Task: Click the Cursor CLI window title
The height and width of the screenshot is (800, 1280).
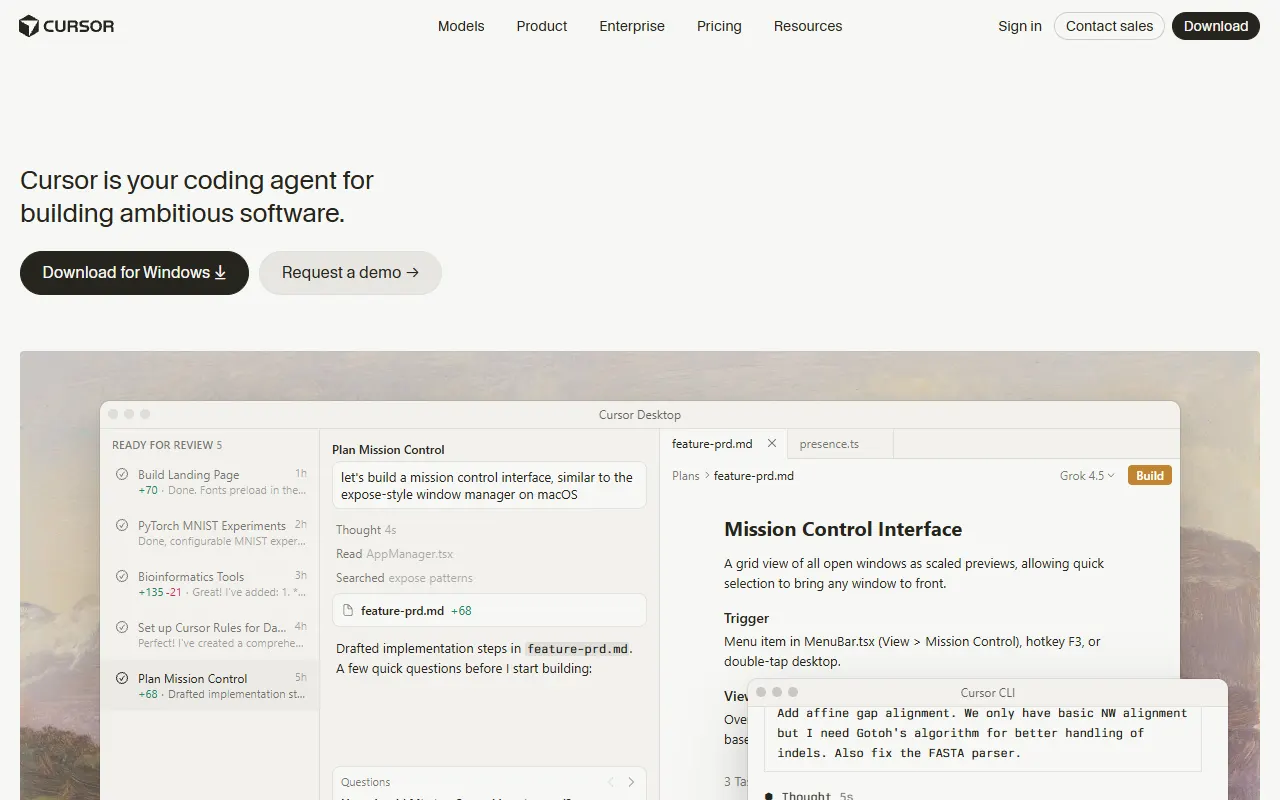Action: click(x=987, y=692)
